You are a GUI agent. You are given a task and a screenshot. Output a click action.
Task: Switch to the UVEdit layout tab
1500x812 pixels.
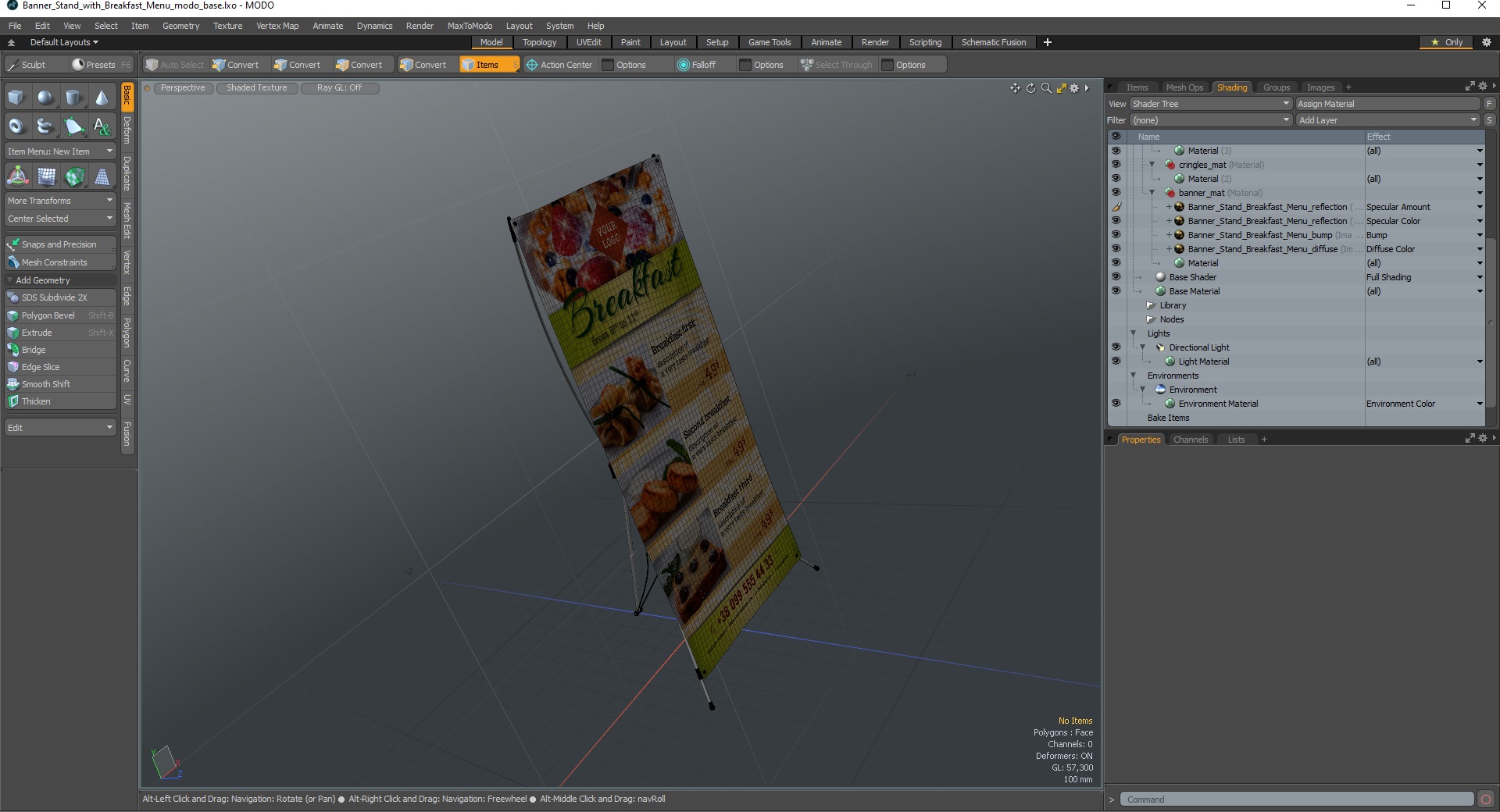pyautogui.click(x=588, y=42)
